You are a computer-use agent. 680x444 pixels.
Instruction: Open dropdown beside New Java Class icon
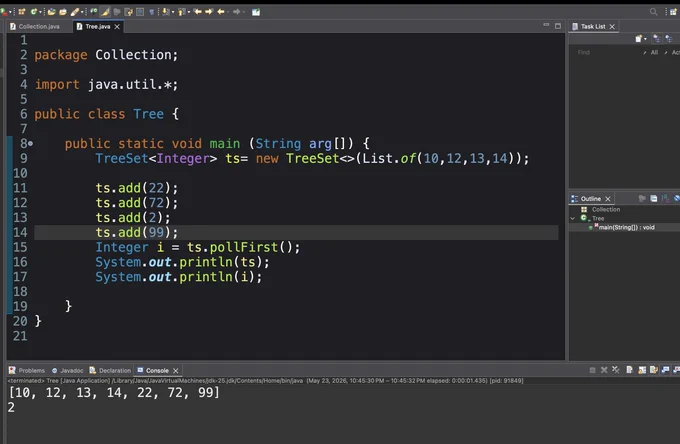[x=40, y=12]
